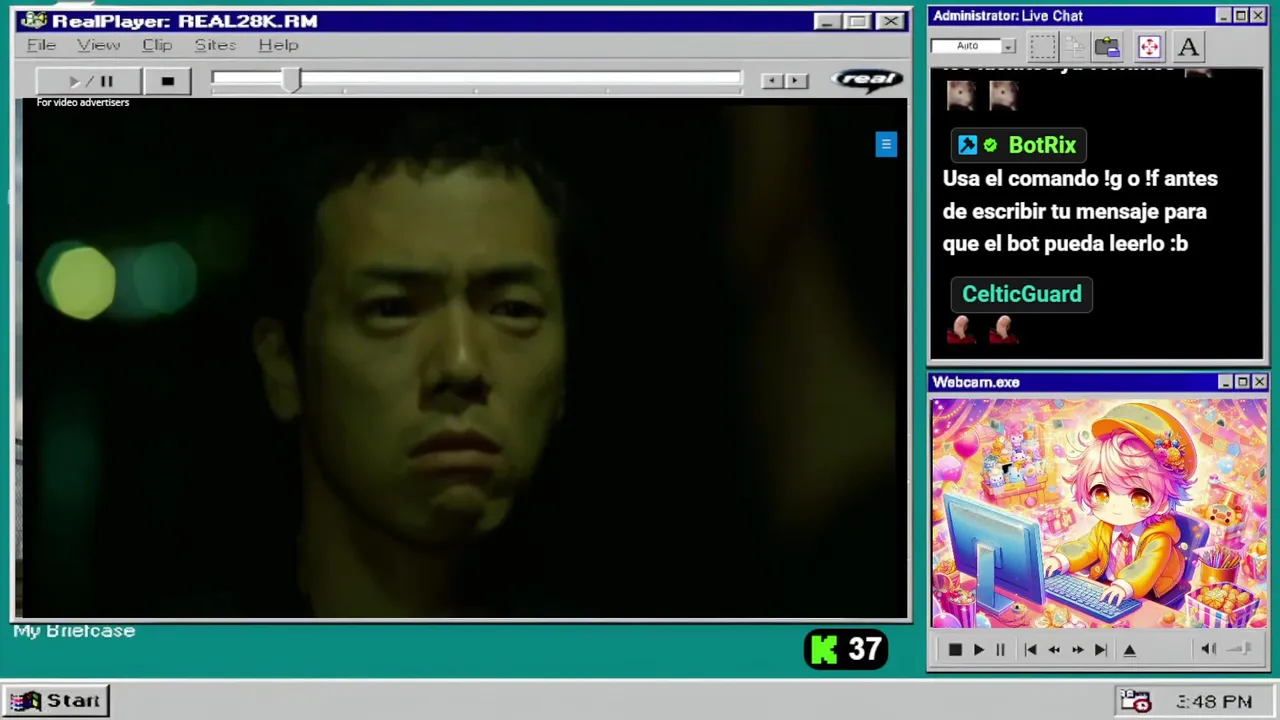Select the My Briefcase desktop label
Screen dimensions: 1280x720
[74, 631]
